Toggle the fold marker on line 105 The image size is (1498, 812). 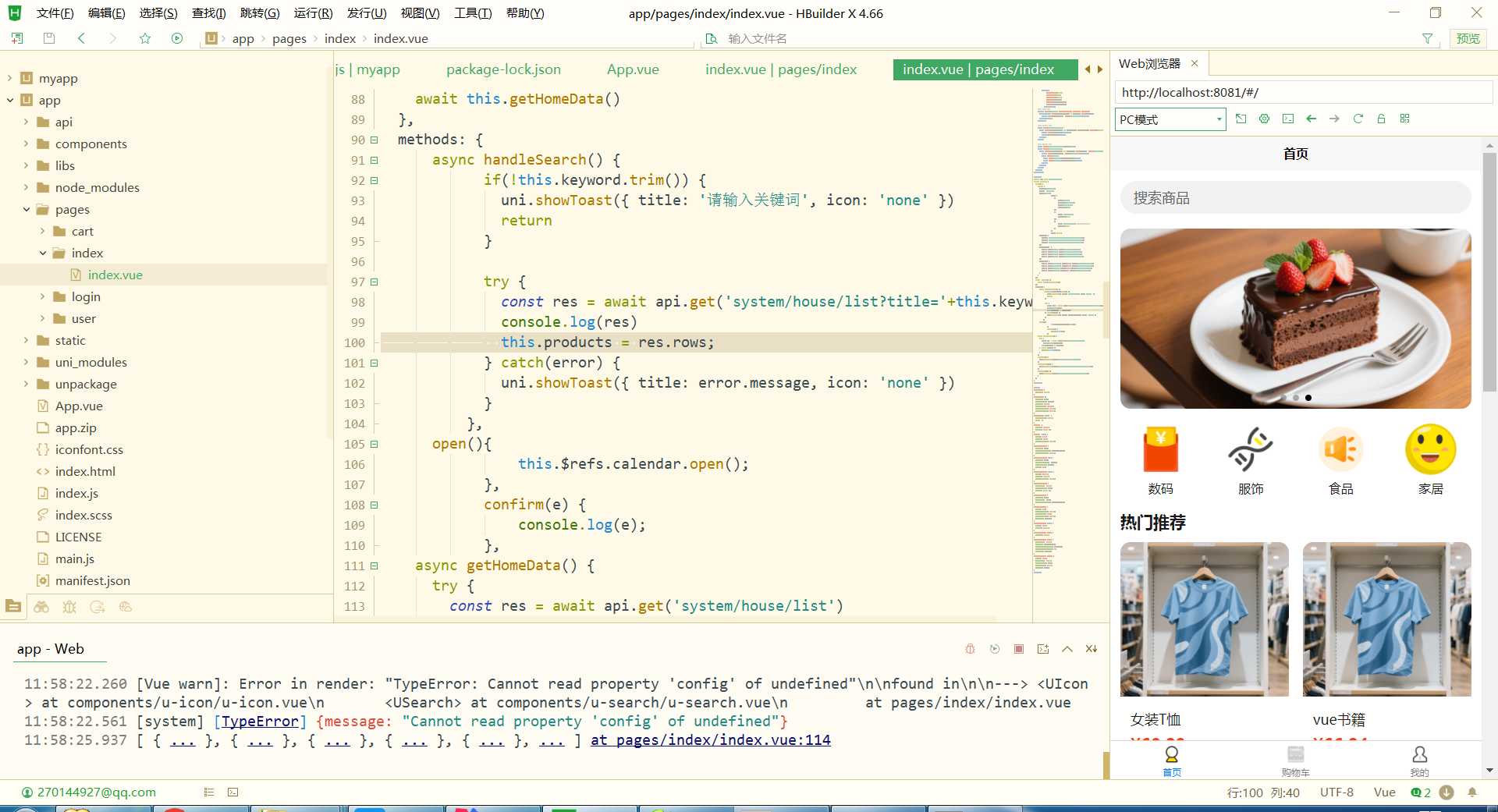coord(374,444)
